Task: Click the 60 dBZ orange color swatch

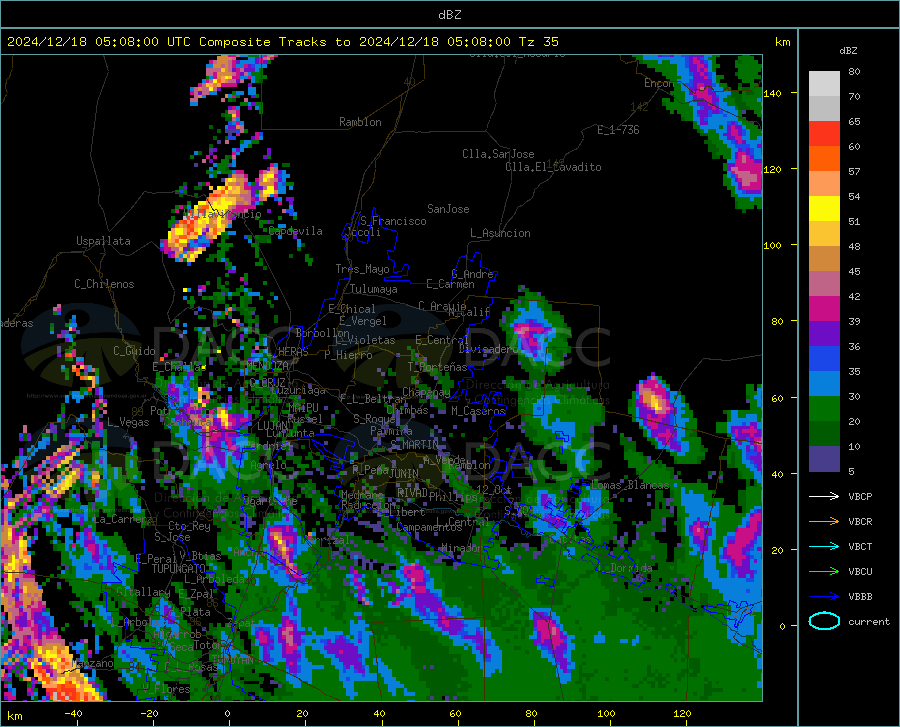Action: [x=824, y=159]
